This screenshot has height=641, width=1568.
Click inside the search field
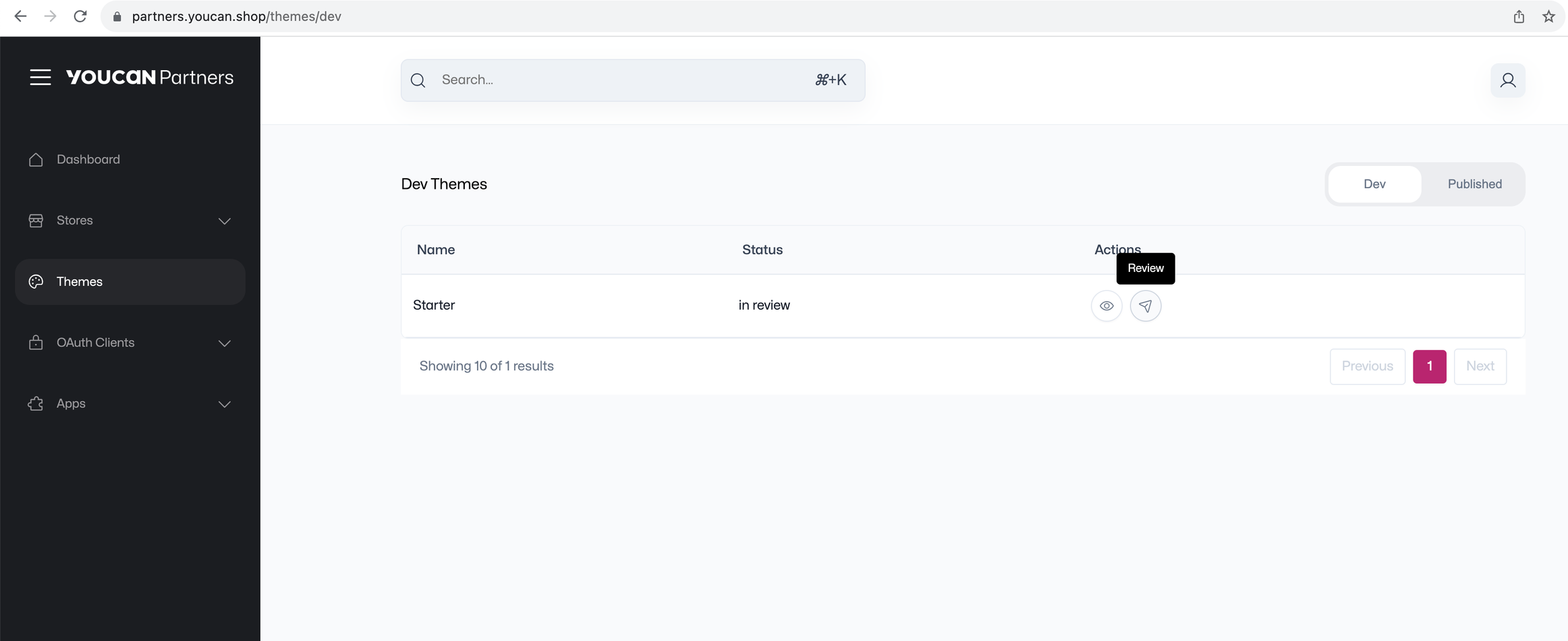(x=607, y=80)
